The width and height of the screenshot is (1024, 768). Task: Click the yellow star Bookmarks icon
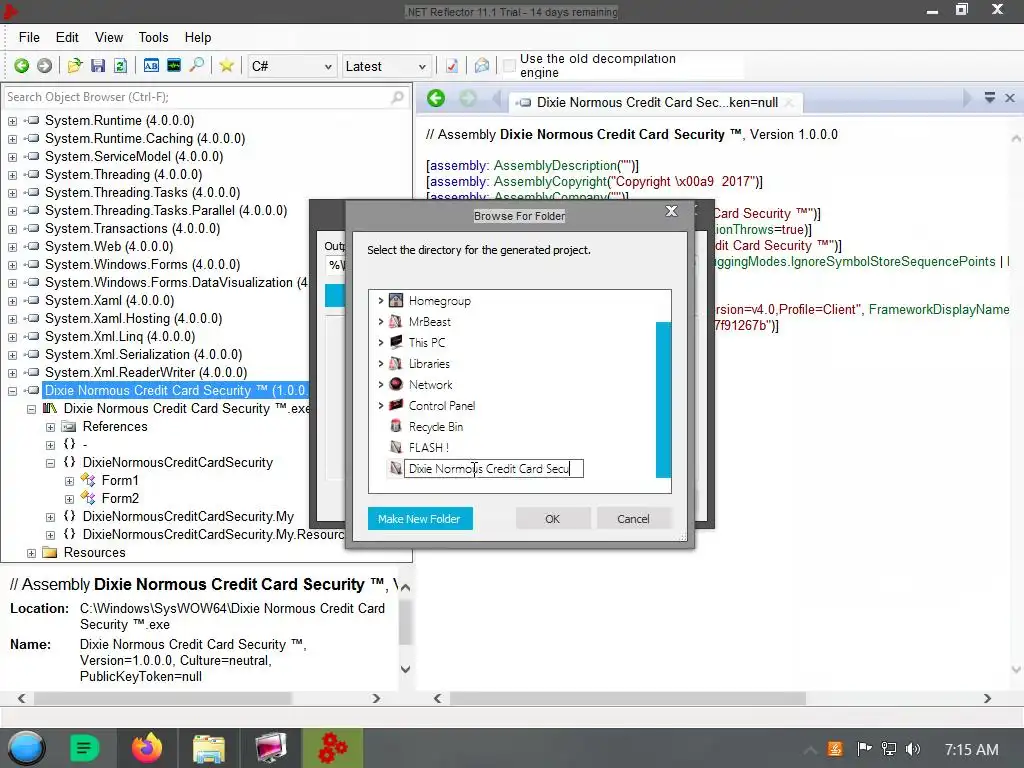[227, 66]
